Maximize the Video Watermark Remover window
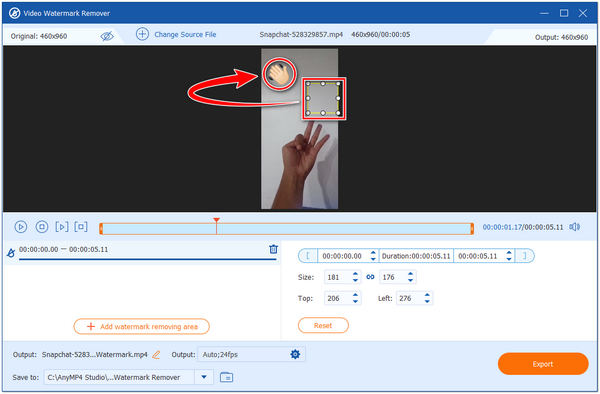Image resolution: width=600 pixels, height=394 pixels. click(564, 13)
